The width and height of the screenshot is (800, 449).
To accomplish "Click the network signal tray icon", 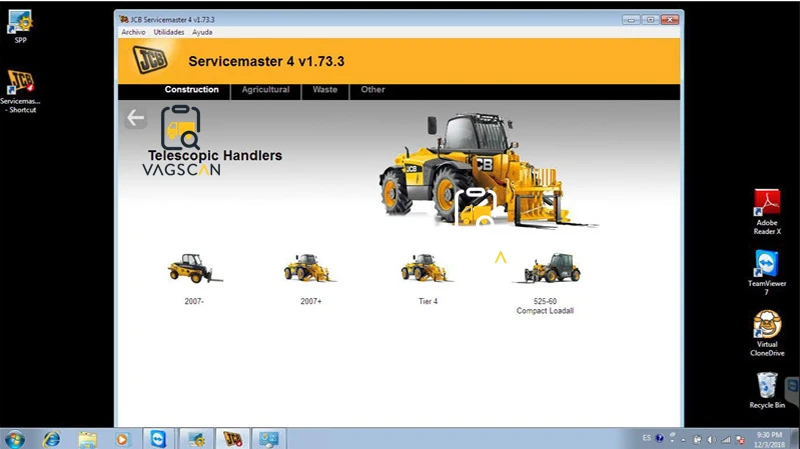I will pyautogui.click(x=726, y=439).
